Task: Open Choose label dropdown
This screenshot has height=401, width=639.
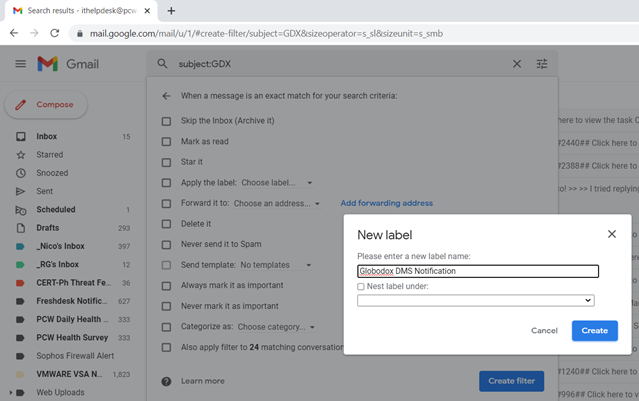Action: click(277, 183)
